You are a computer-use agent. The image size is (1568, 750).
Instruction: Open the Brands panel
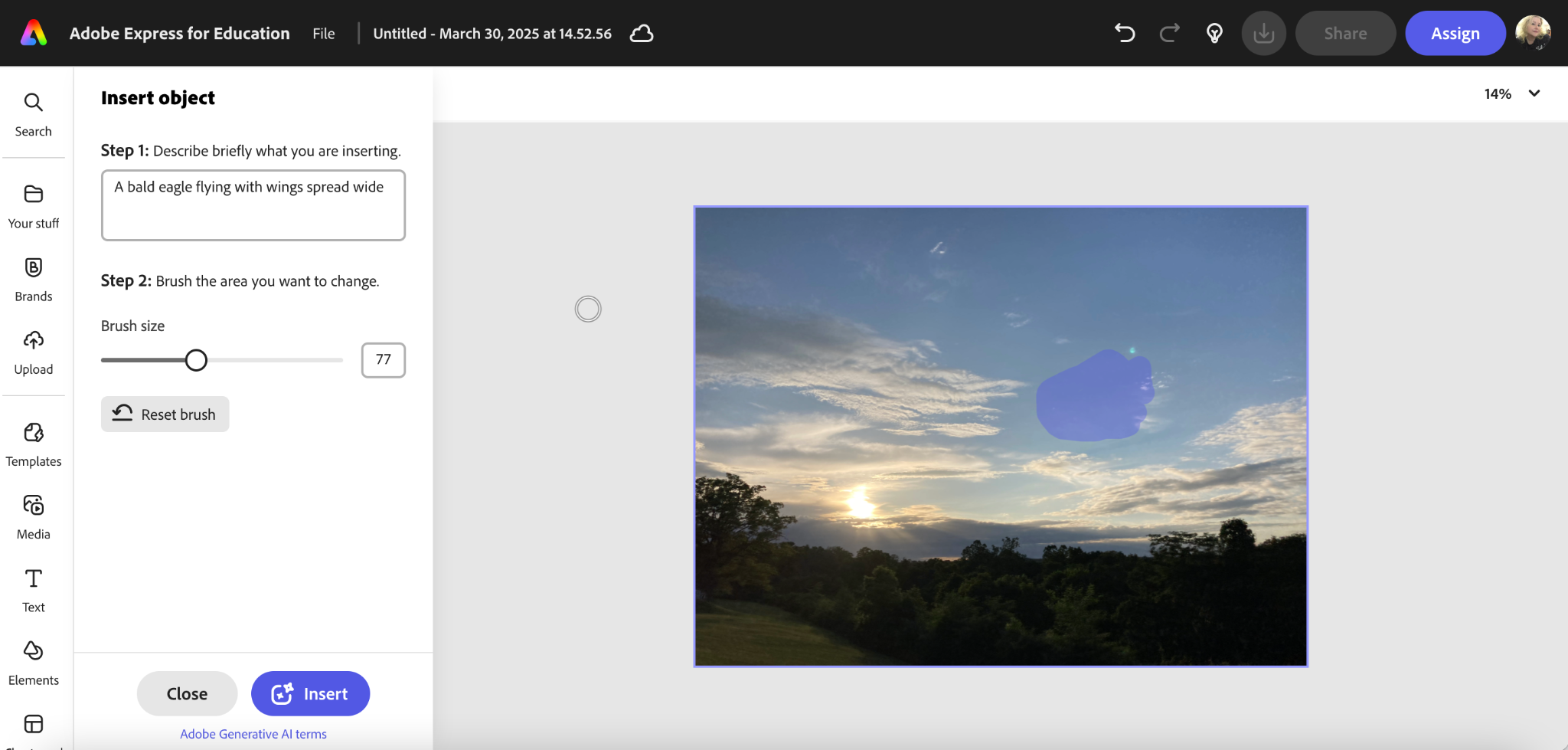click(33, 279)
